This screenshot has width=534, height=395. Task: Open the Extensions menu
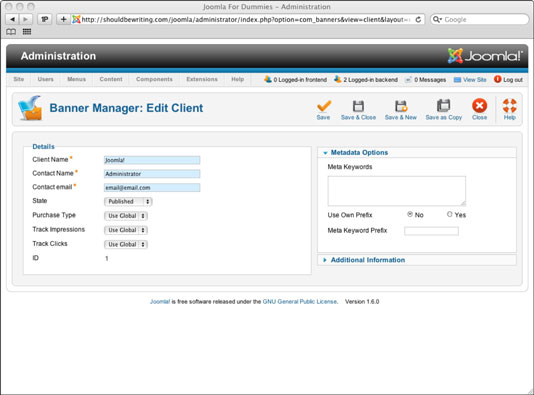pos(202,79)
